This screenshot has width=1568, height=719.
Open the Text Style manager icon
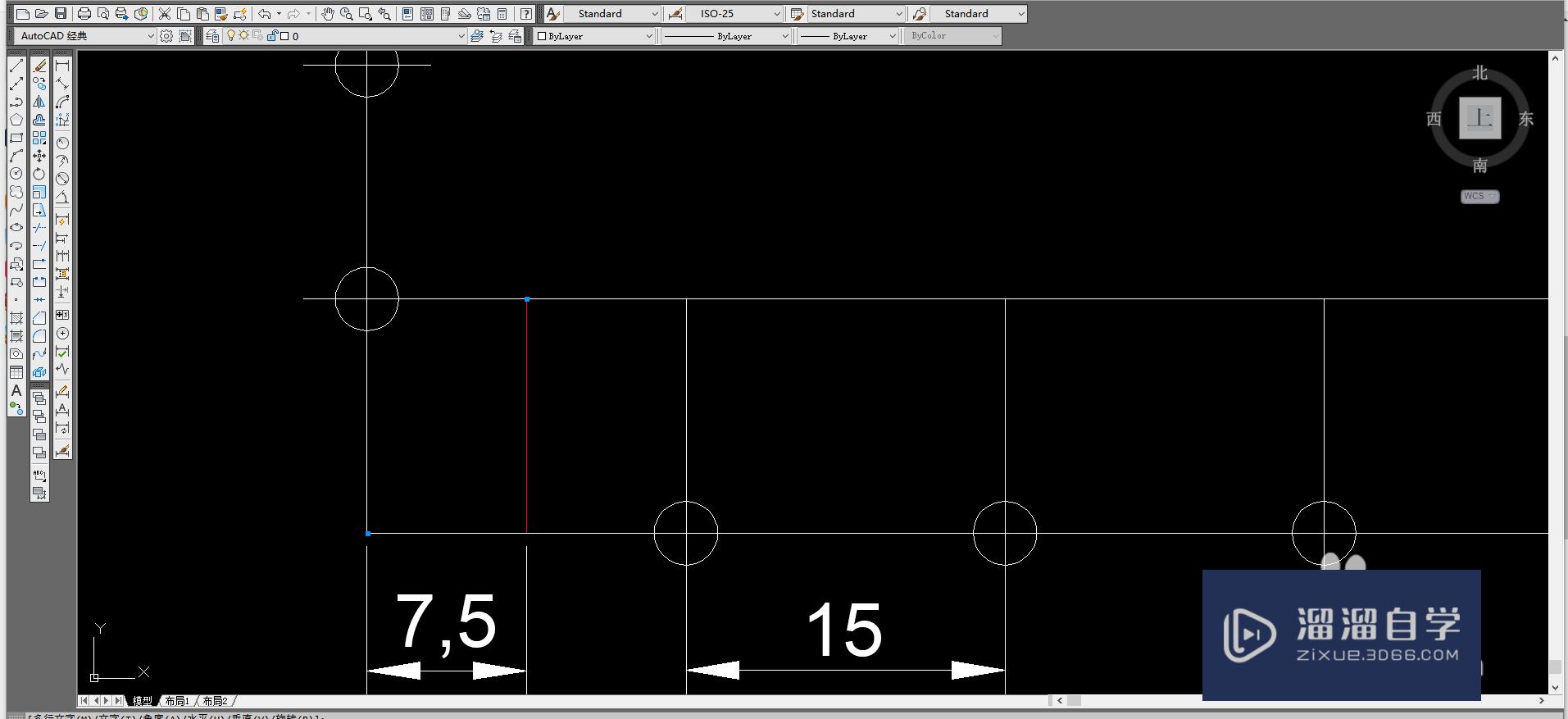point(553,14)
